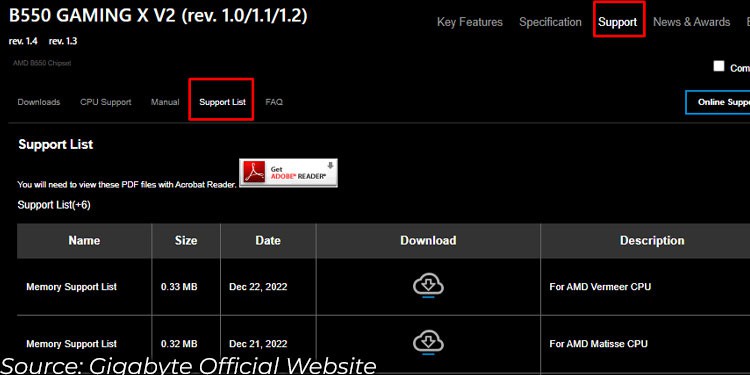Open the Manual sub-tab
This screenshot has height=375, width=750.
[x=165, y=102]
